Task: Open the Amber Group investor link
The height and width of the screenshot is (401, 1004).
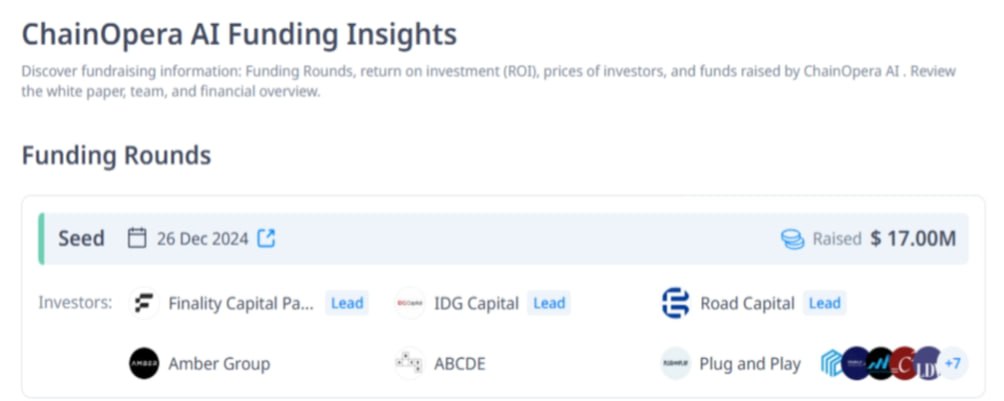Action: (x=219, y=364)
